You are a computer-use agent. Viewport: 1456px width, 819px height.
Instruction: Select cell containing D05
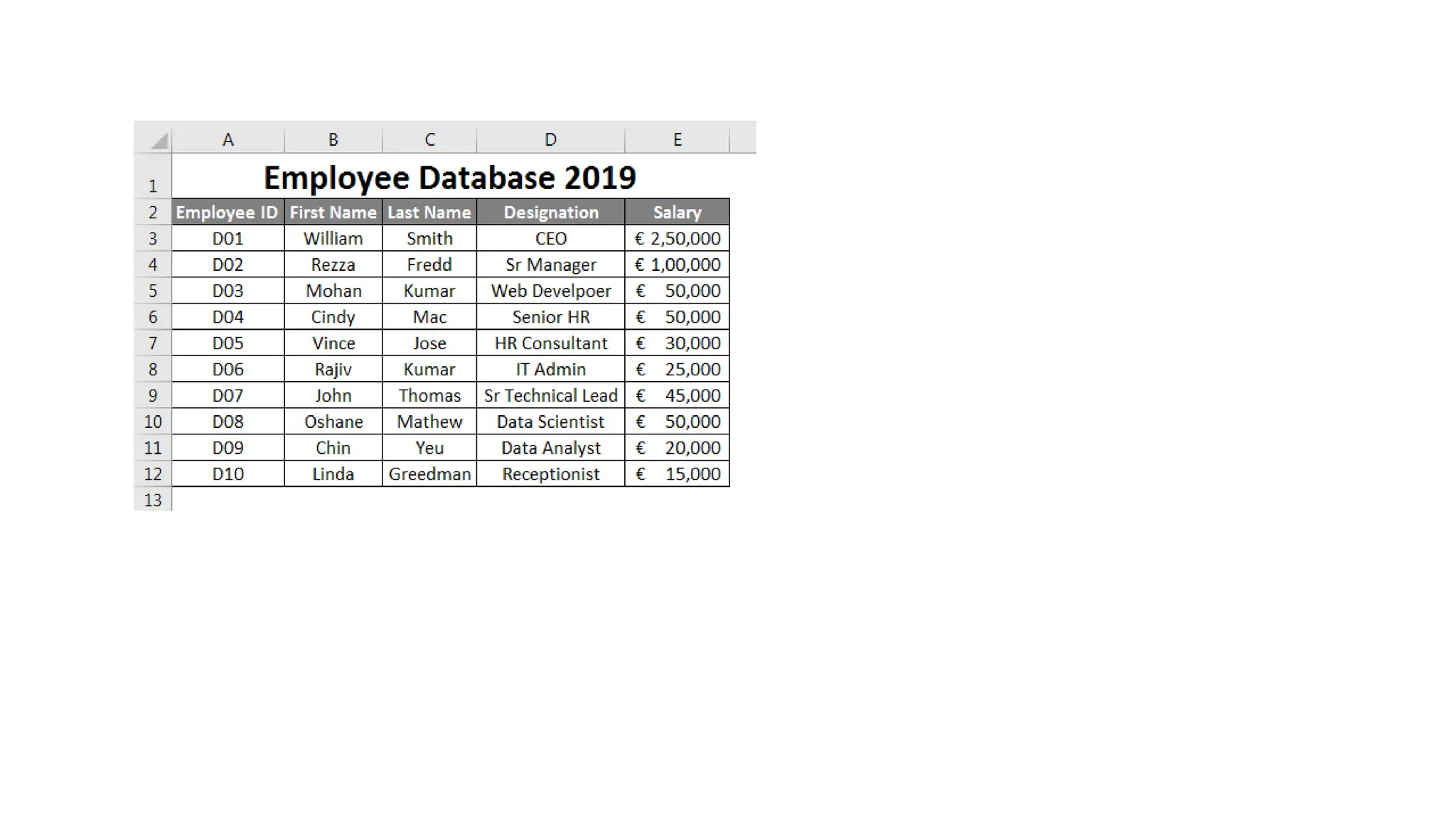pyautogui.click(x=228, y=343)
